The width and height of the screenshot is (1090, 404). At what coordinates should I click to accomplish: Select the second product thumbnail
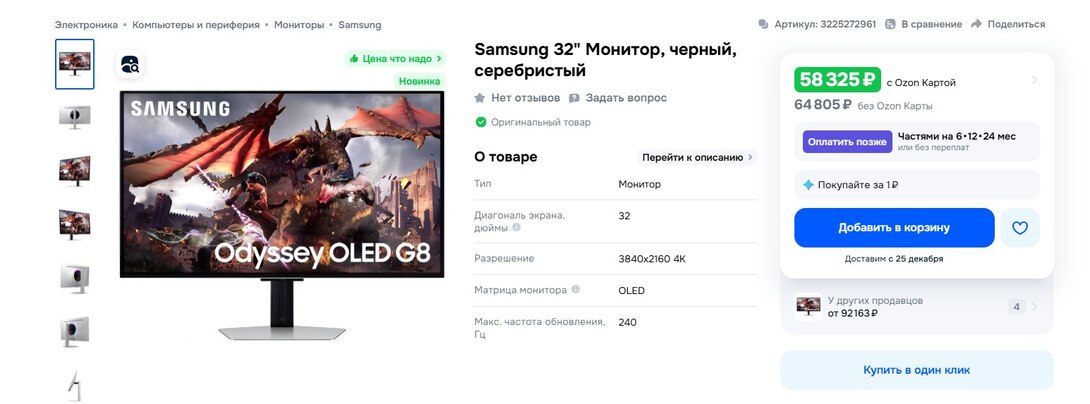pos(75,118)
